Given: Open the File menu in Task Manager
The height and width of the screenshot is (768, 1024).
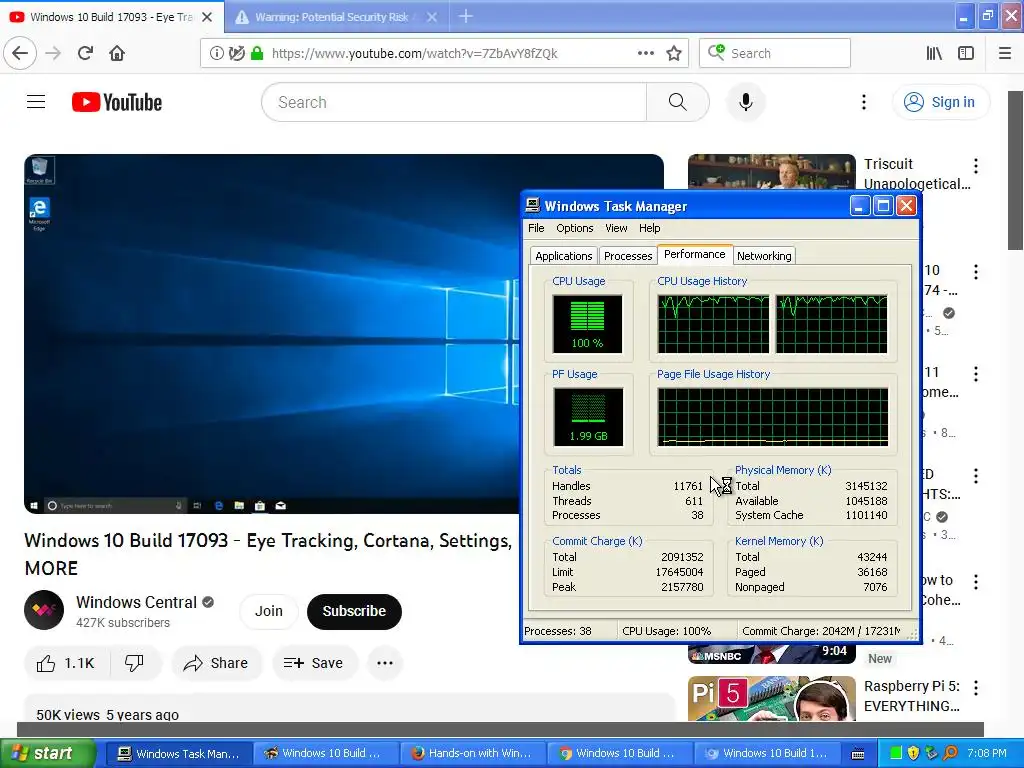Looking at the screenshot, I should 536,228.
